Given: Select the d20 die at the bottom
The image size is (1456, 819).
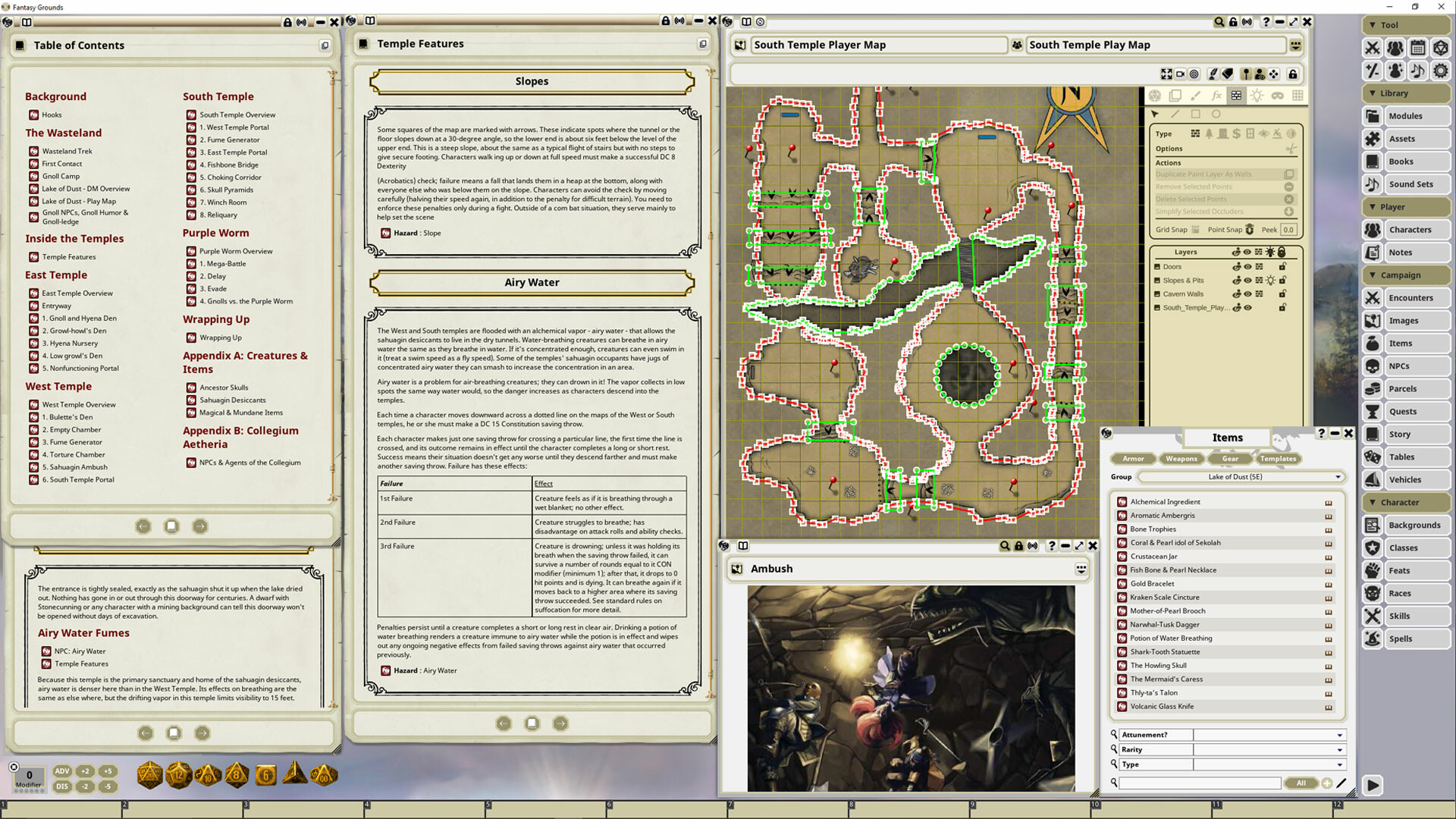Looking at the screenshot, I should click(x=148, y=776).
